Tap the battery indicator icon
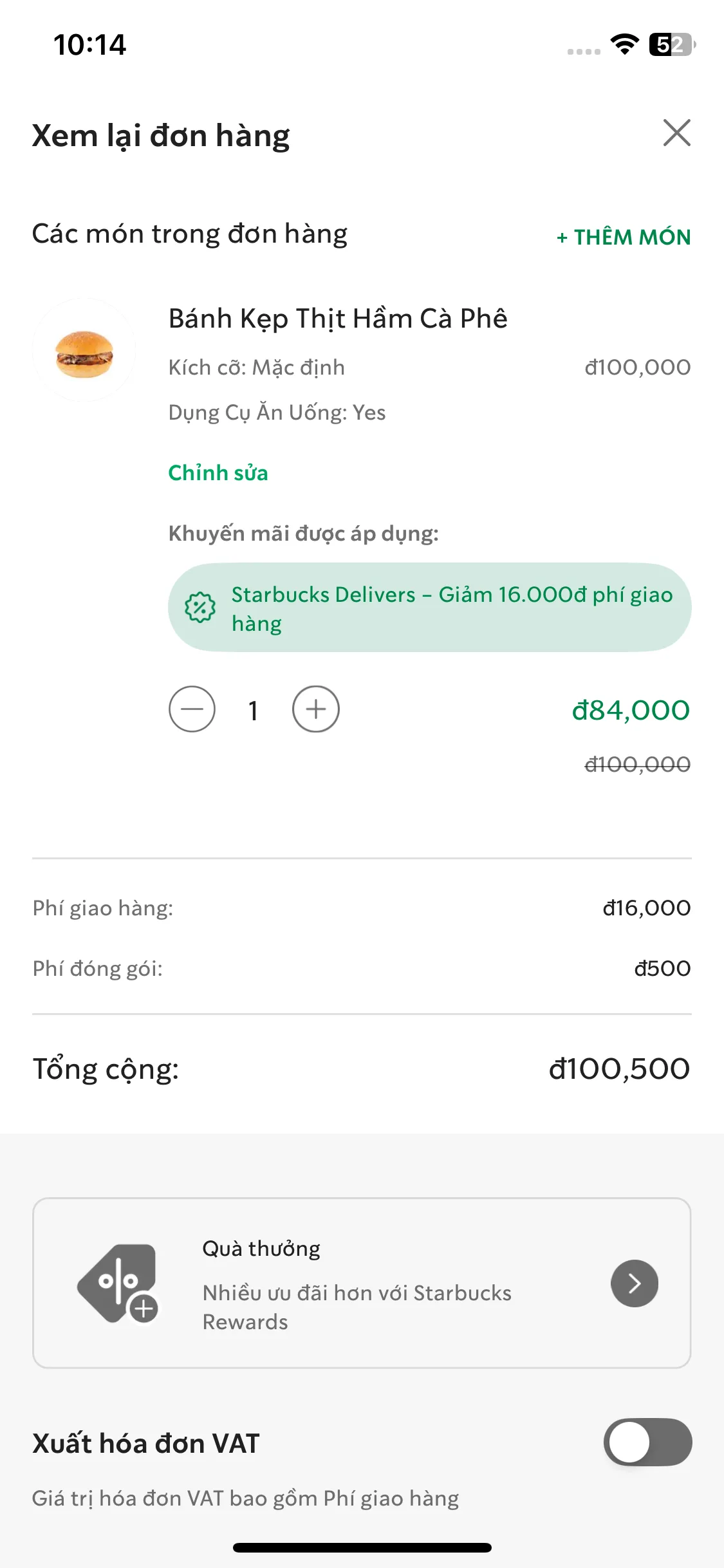This screenshot has height=1568, width=724. [672, 44]
